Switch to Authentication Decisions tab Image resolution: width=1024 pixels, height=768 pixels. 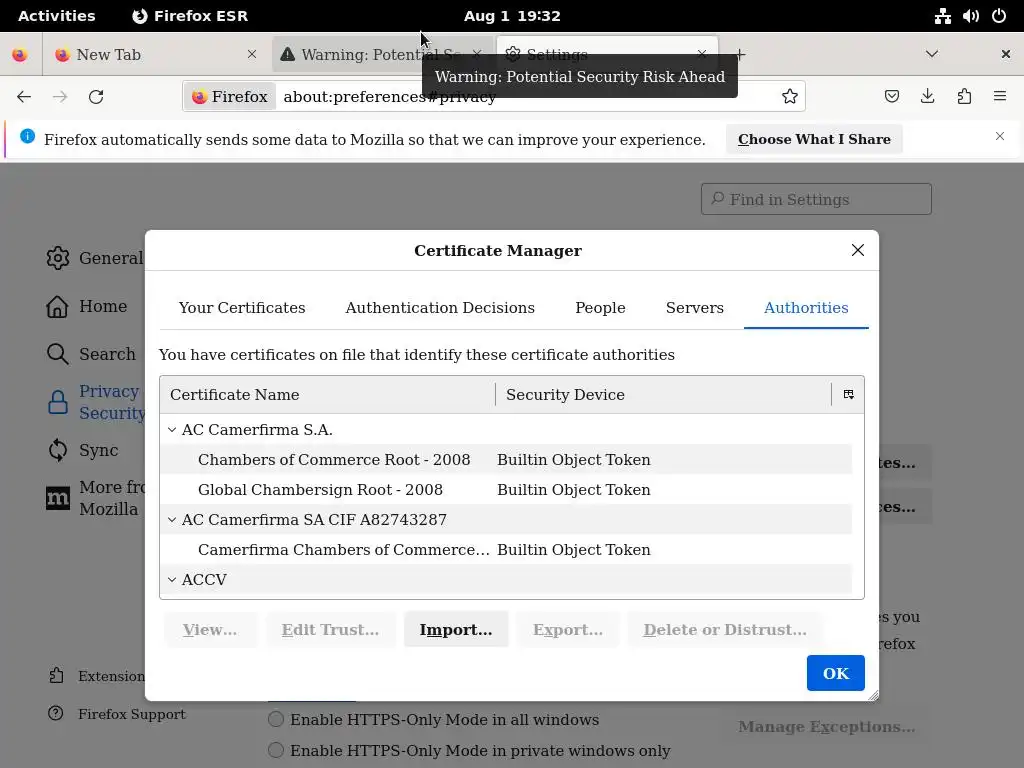[x=440, y=308]
